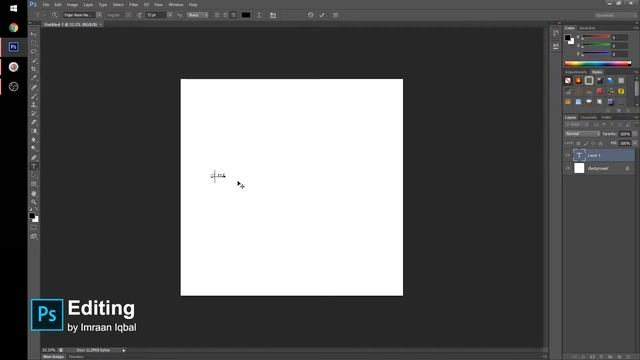Hide the Background layer
This screenshot has height=360, width=640.
click(x=568, y=168)
